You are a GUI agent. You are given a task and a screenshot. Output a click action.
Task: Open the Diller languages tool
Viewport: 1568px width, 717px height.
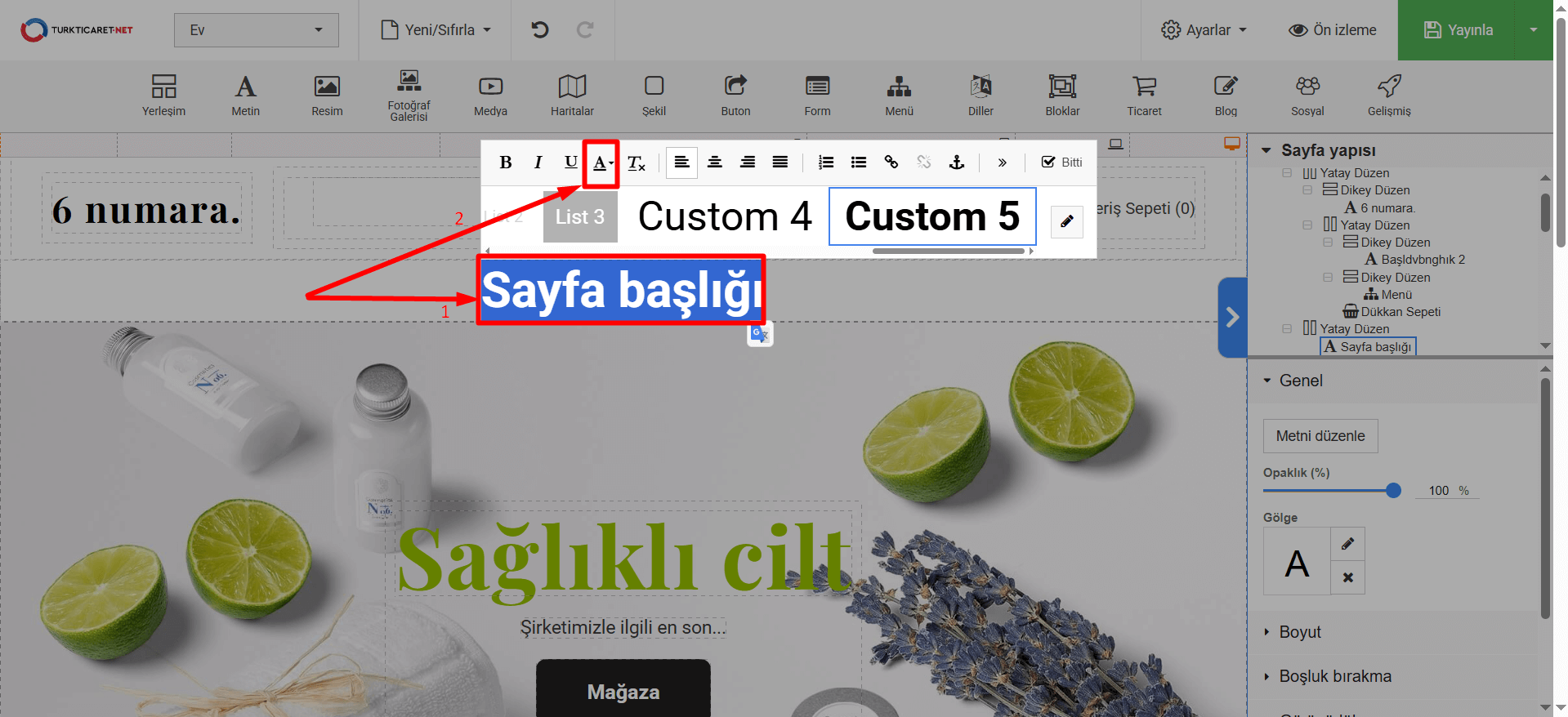981,96
